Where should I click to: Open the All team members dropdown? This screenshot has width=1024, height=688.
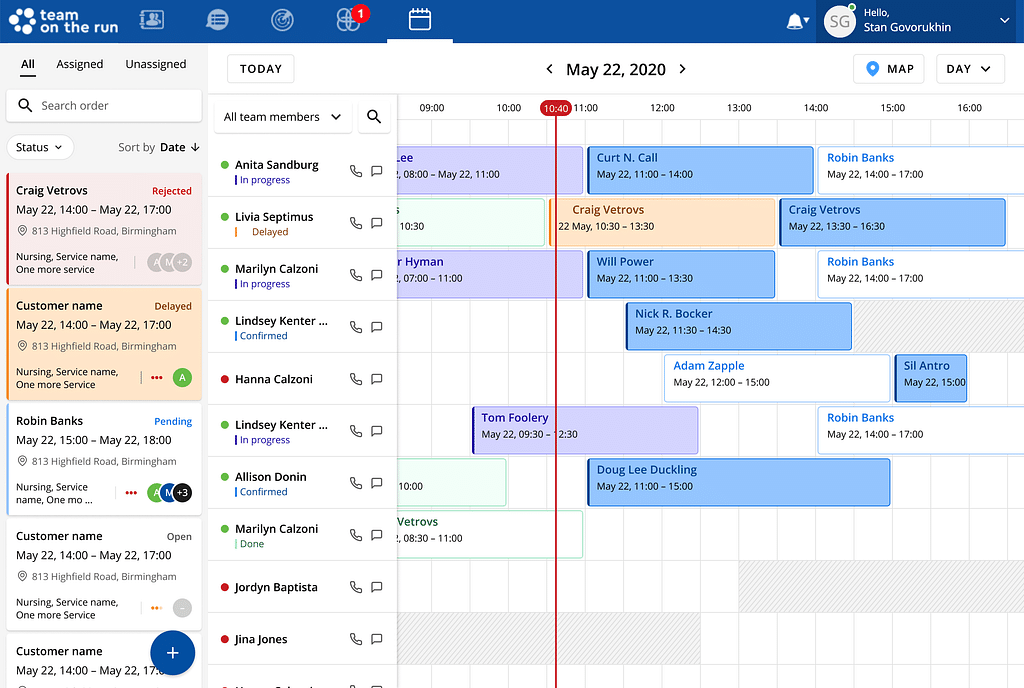[x=283, y=117]
